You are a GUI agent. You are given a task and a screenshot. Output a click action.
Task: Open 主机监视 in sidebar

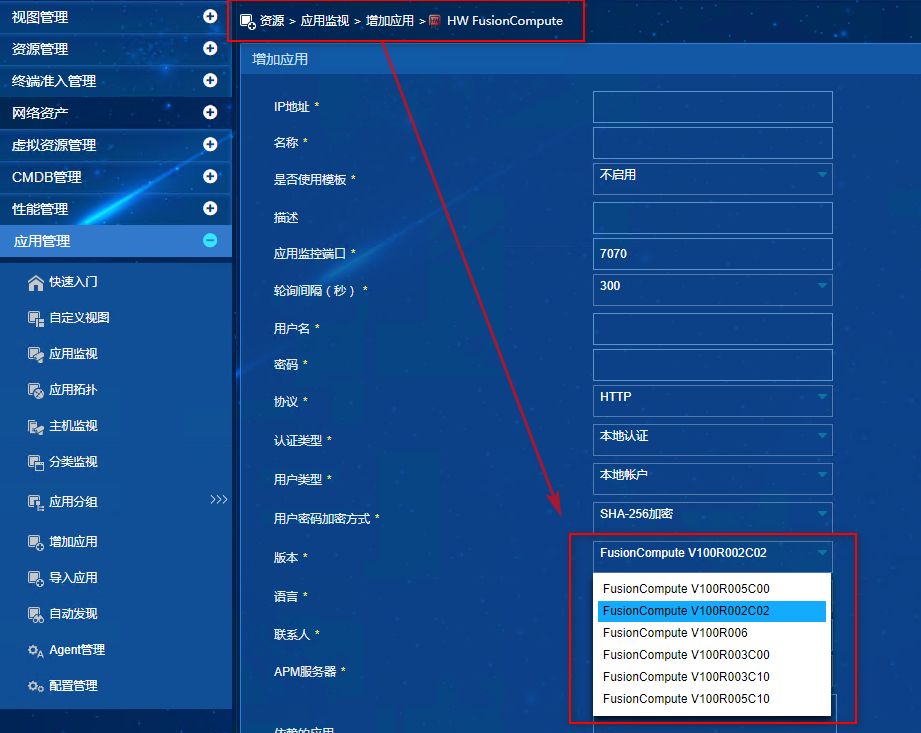pyautogui.click(x=73, y=425)
